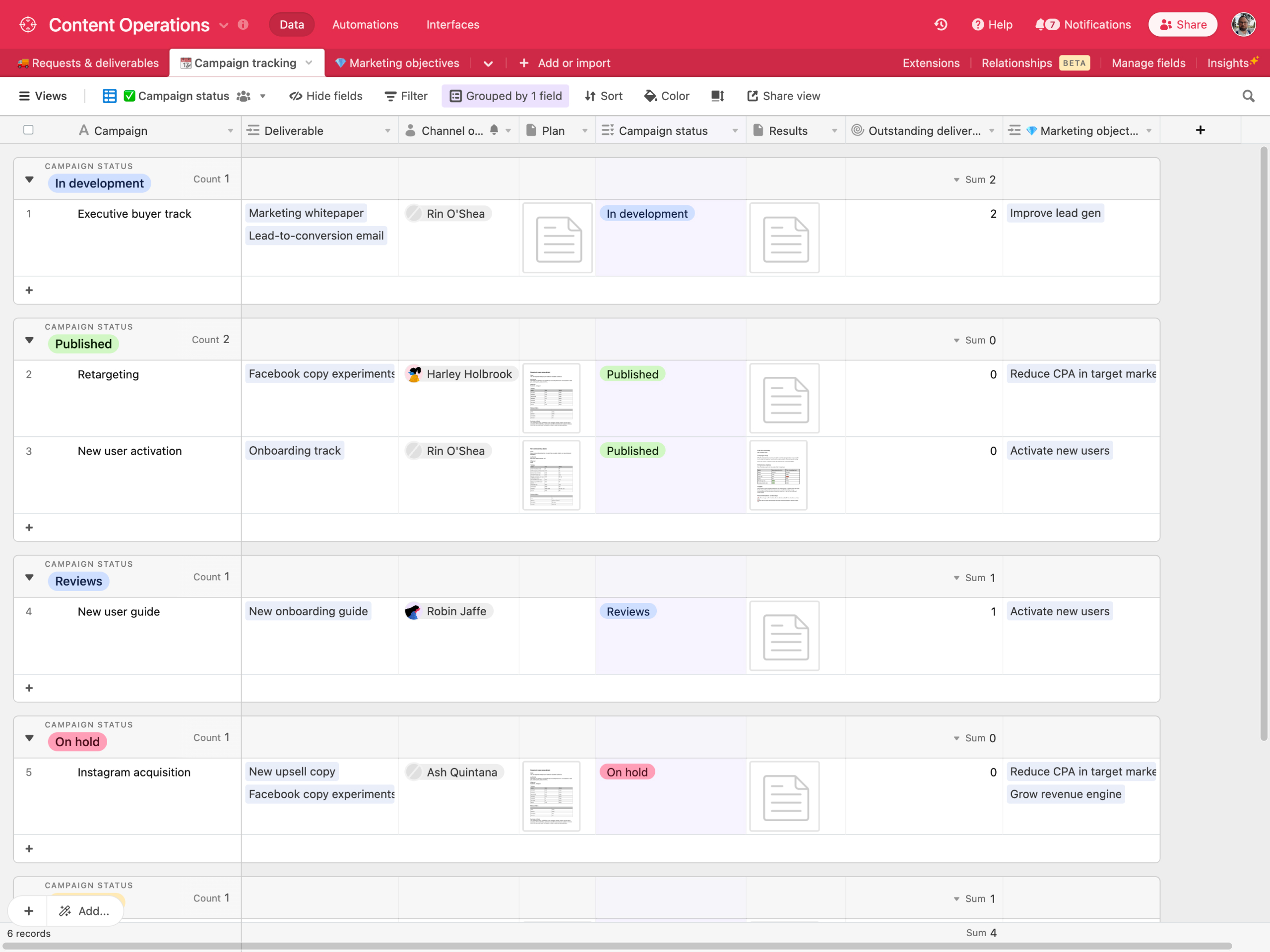Open Campaign field dropdown arrow

(x=230, y=131)
